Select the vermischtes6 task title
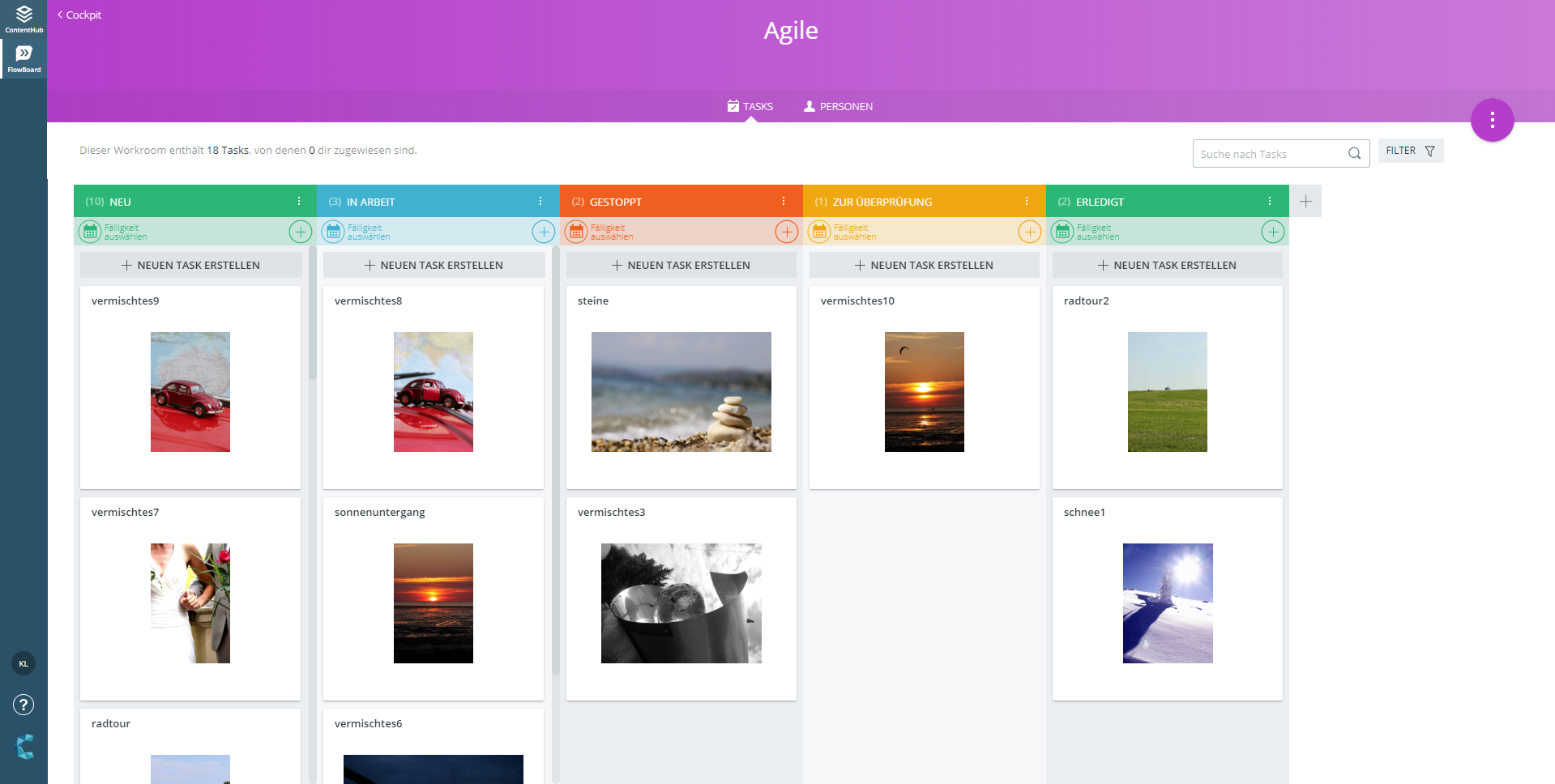 368,723
